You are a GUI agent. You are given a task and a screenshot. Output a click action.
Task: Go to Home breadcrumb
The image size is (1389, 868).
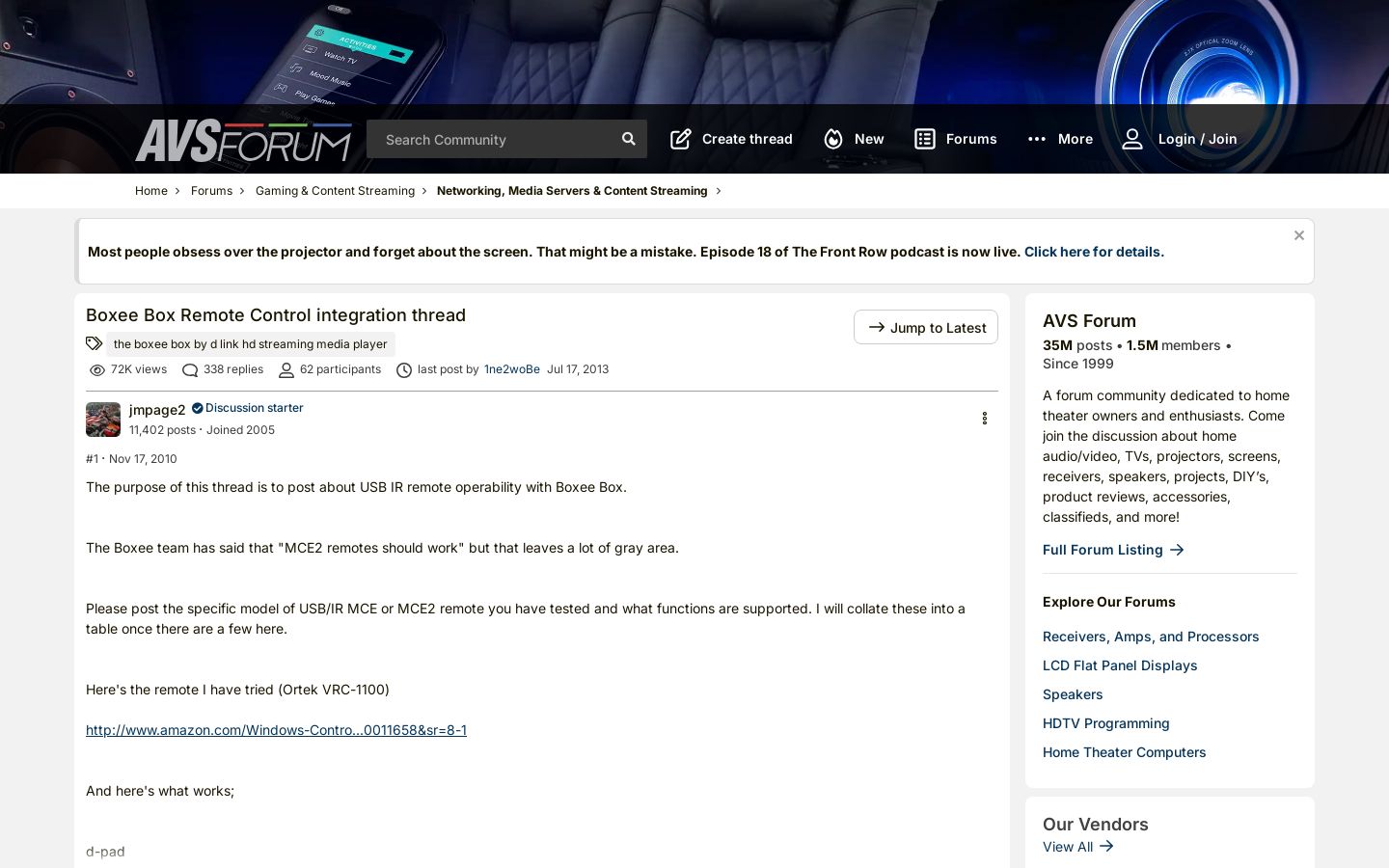[151, 191]
